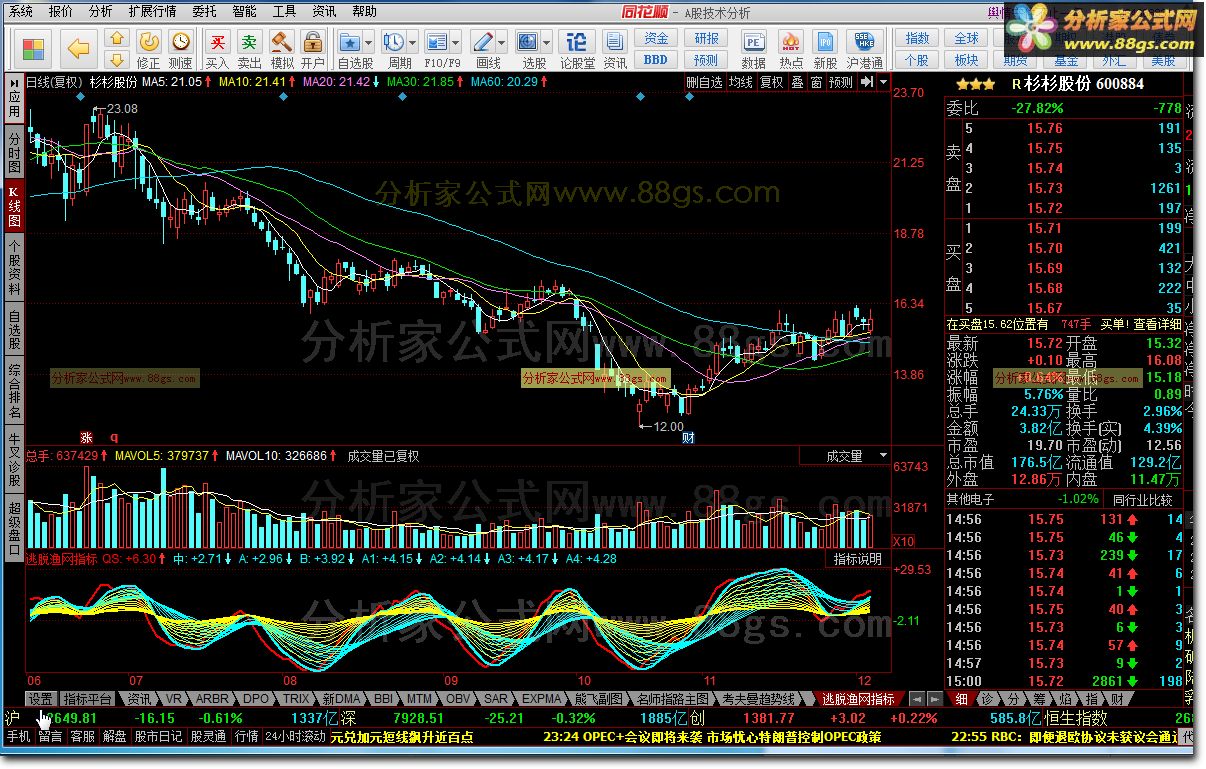Expand the 画线 drawing dropdown arrow

(x=502, y=43)
